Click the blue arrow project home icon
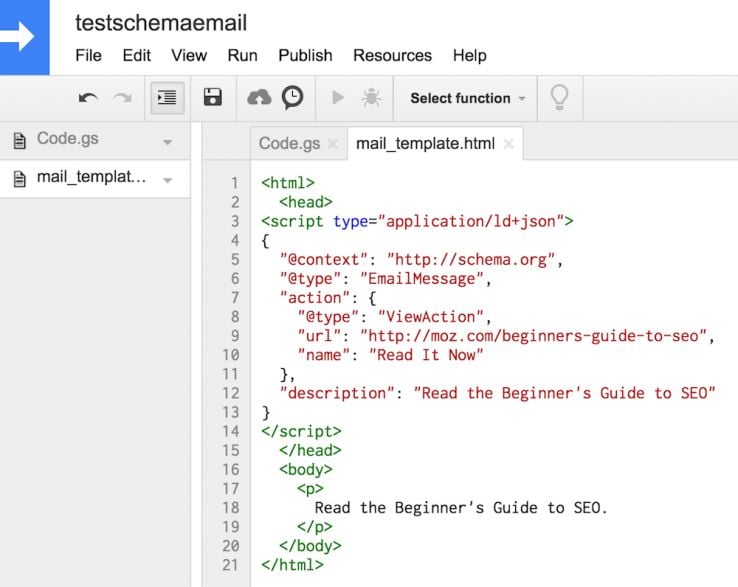 pyautogui.click(x=24, y=37)
